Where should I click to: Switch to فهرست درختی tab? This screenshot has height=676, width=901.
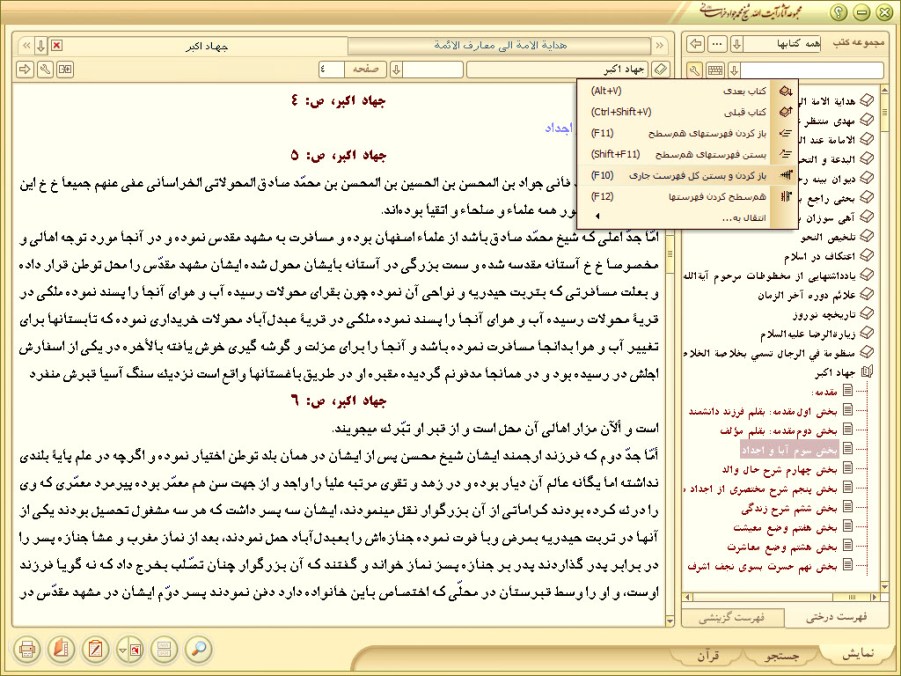pos(836,617)
